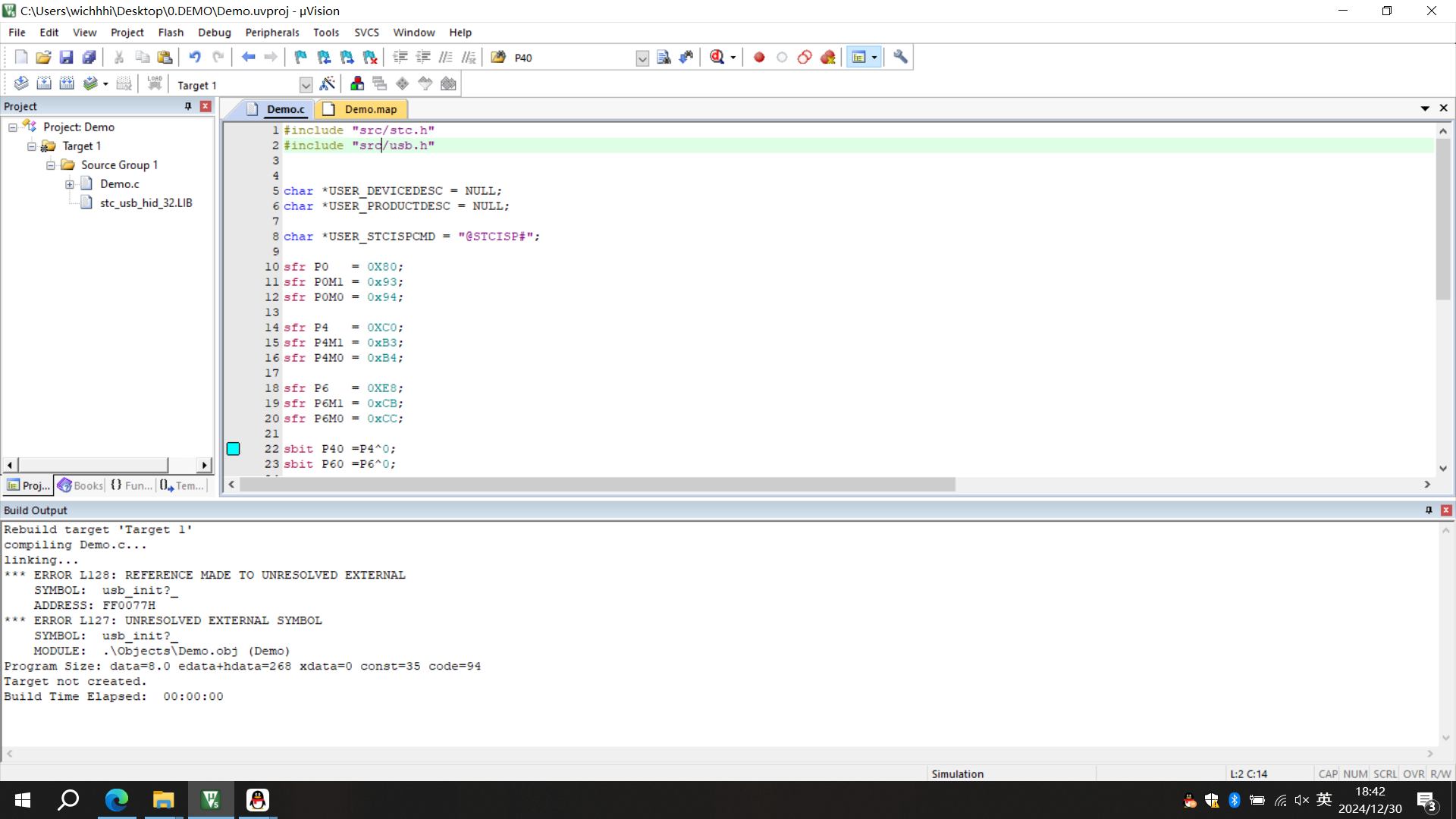The height and width of the screenshot is (819, 1456).
Task: Collapse the Source Group 1 folder
Action: click(51, 165)
